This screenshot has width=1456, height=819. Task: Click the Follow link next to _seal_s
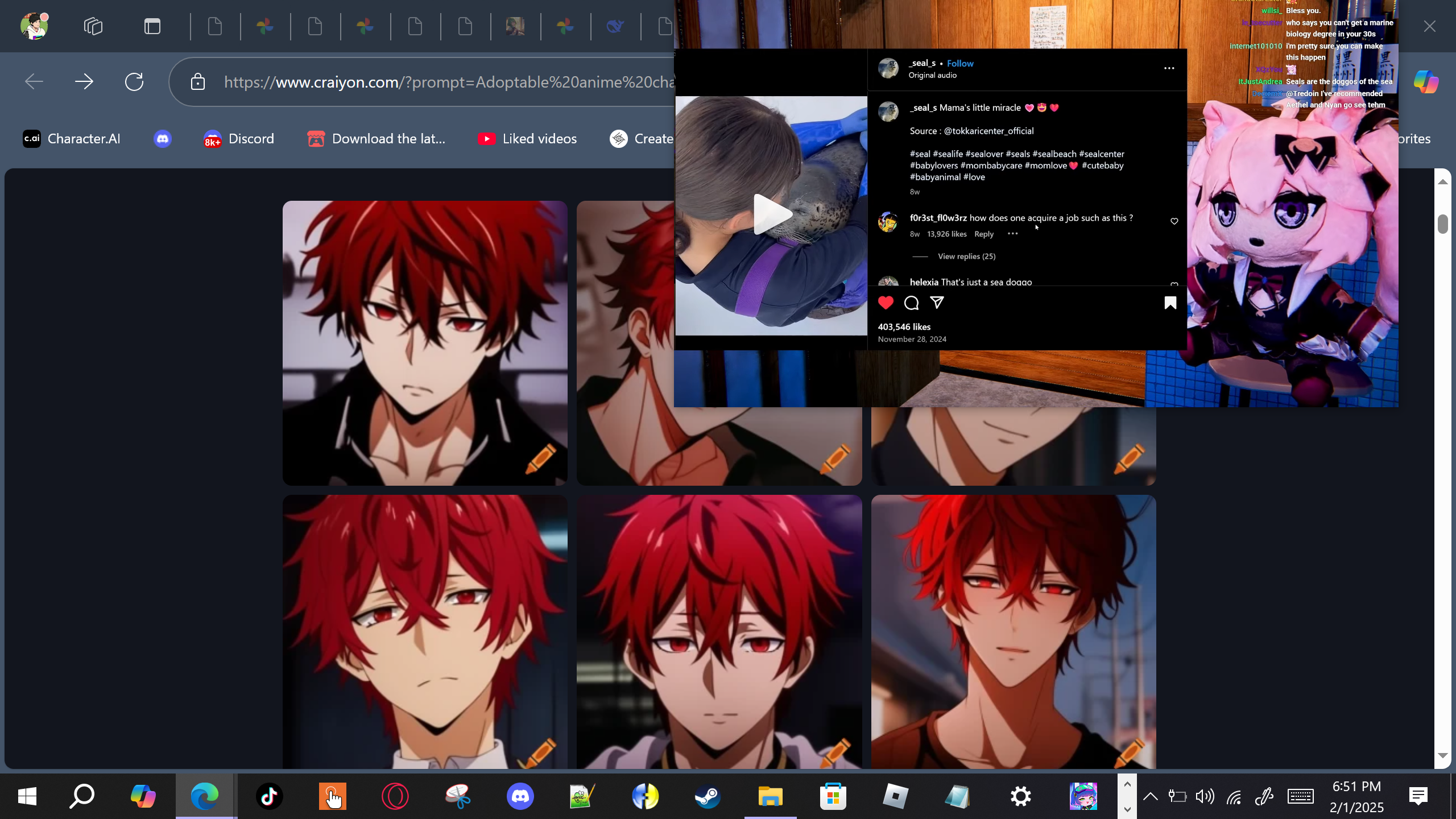coord(960,64)
